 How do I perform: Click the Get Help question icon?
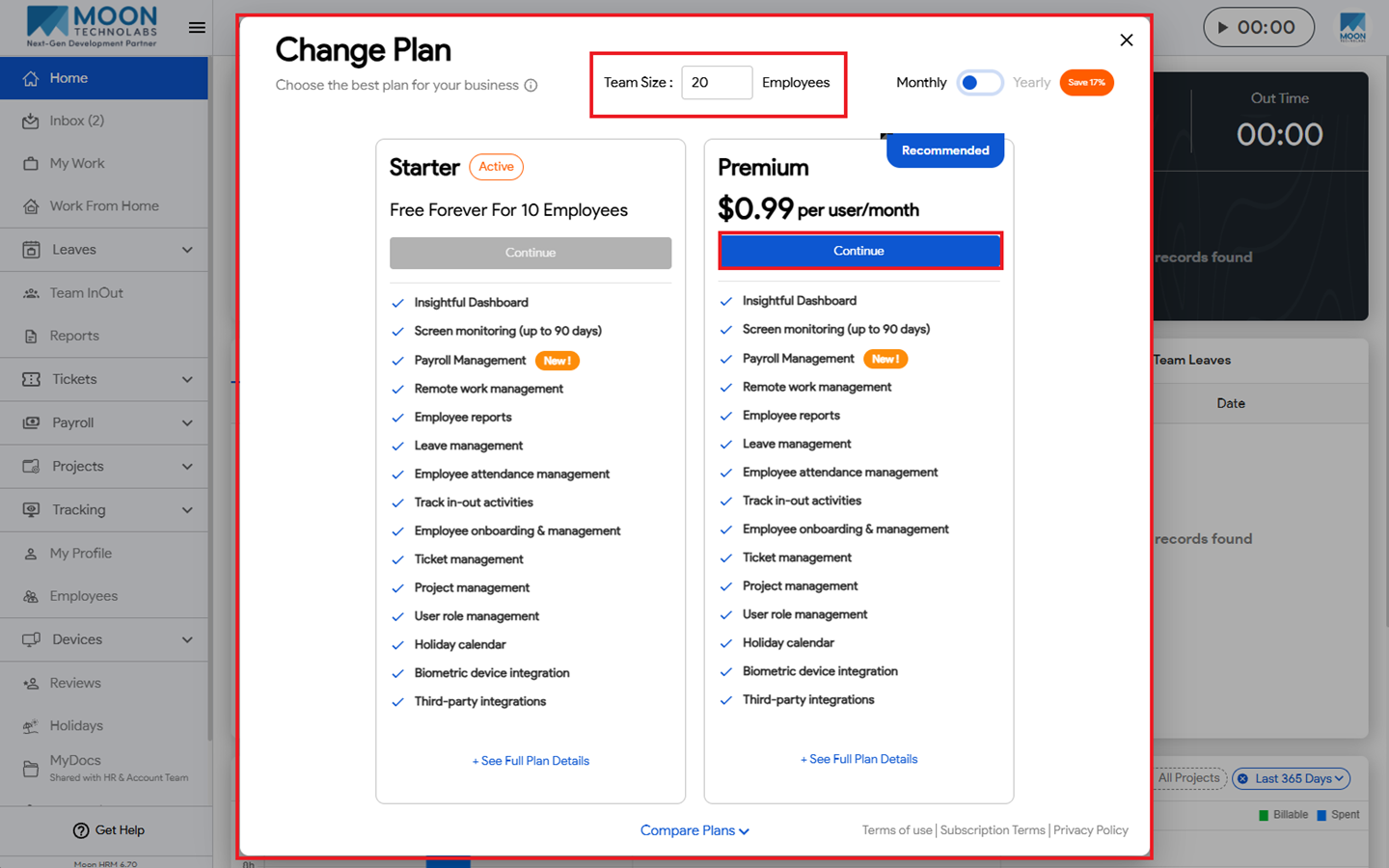click(x=81, y=830)
